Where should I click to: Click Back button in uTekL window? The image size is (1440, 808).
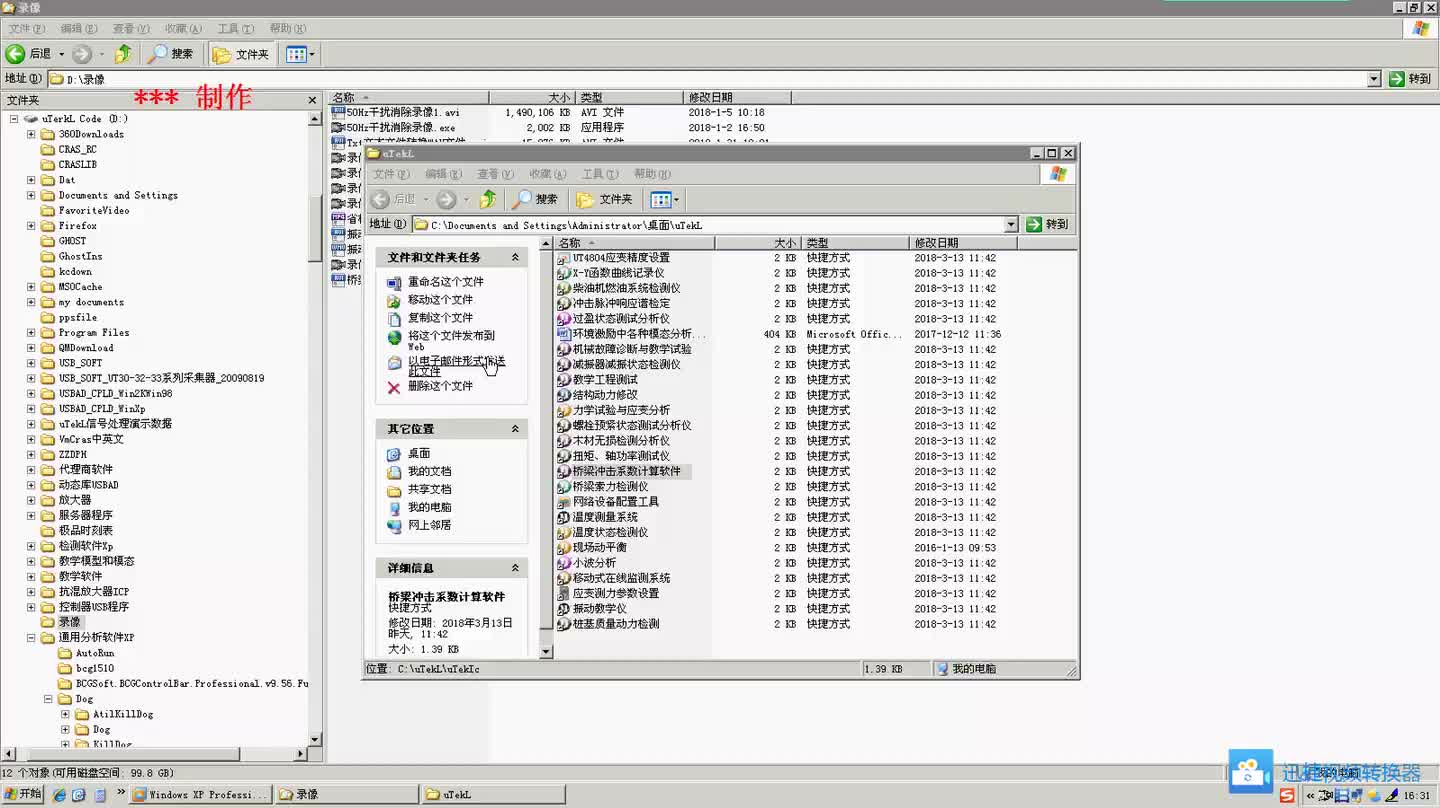(394, 199)
